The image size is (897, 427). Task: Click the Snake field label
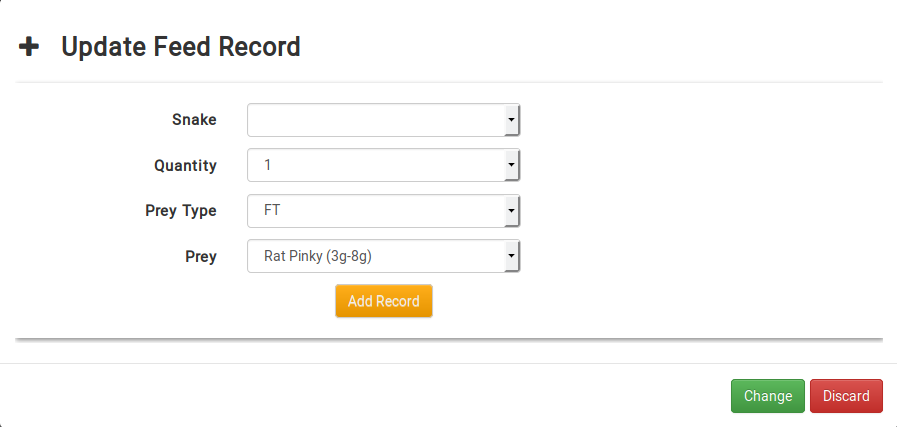coord(194,120)
